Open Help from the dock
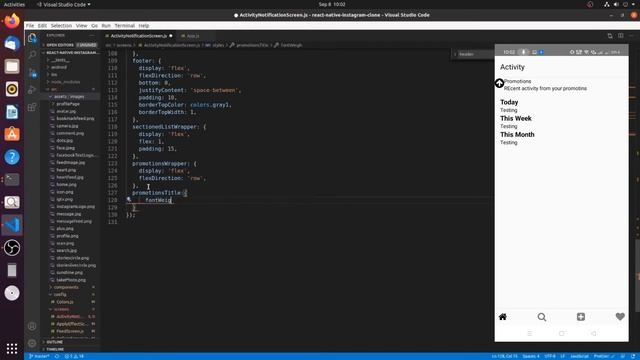 pos(12,157)
